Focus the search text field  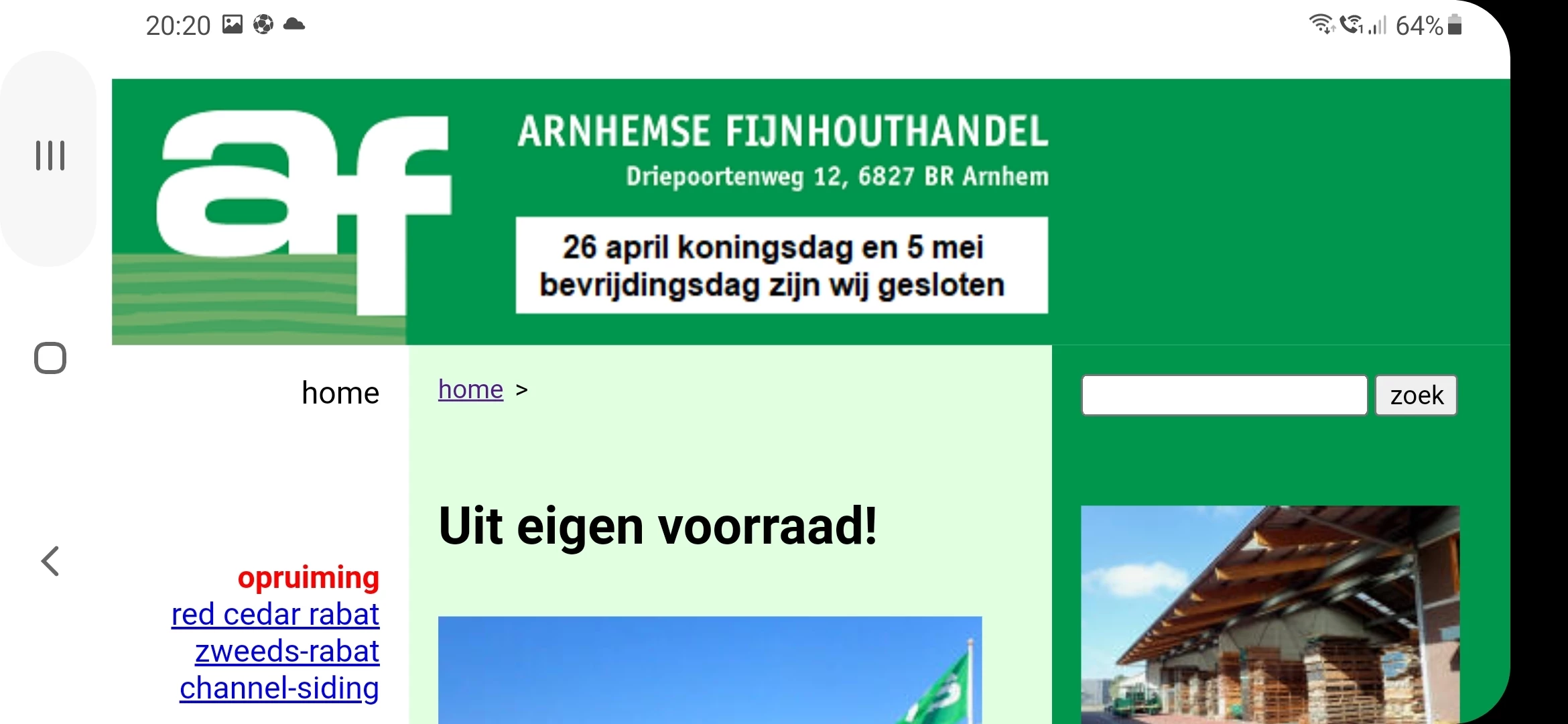click(1224, 396)
